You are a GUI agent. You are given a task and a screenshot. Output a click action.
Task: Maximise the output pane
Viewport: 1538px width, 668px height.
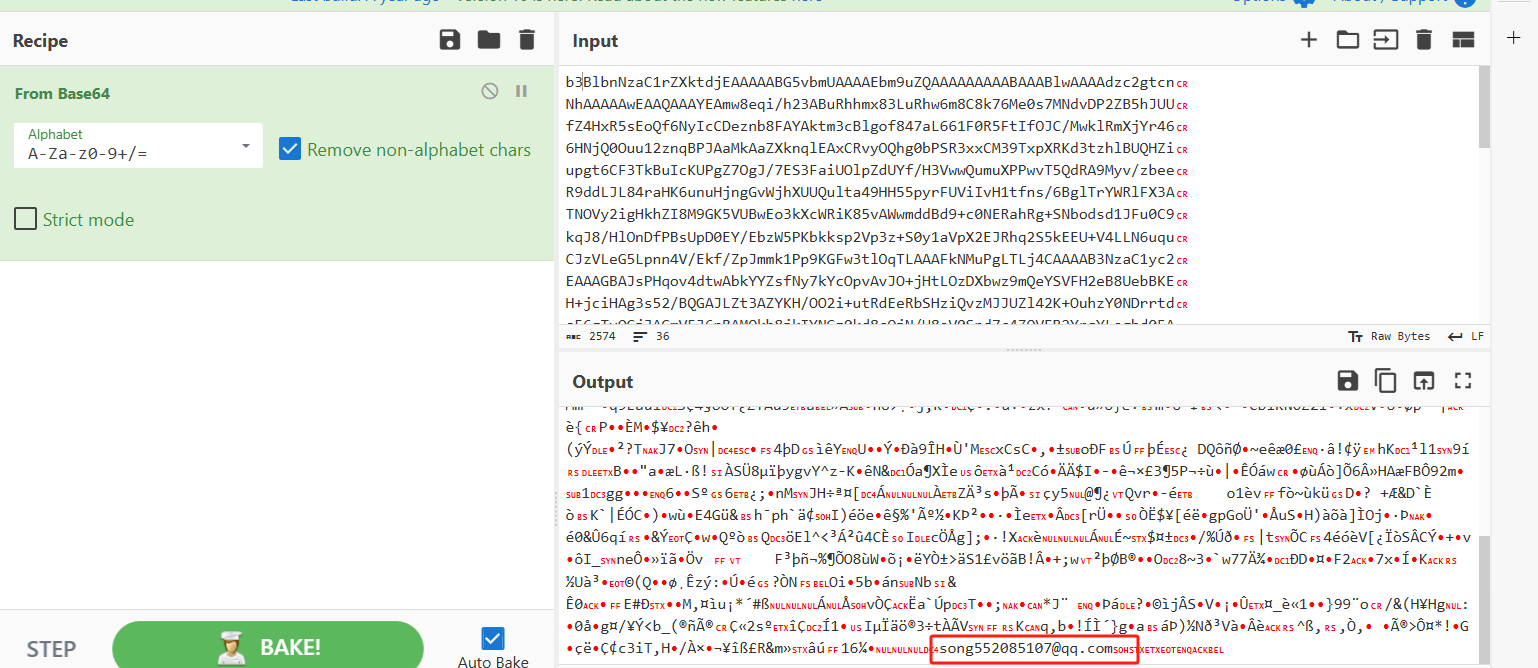click(1463, 380)
